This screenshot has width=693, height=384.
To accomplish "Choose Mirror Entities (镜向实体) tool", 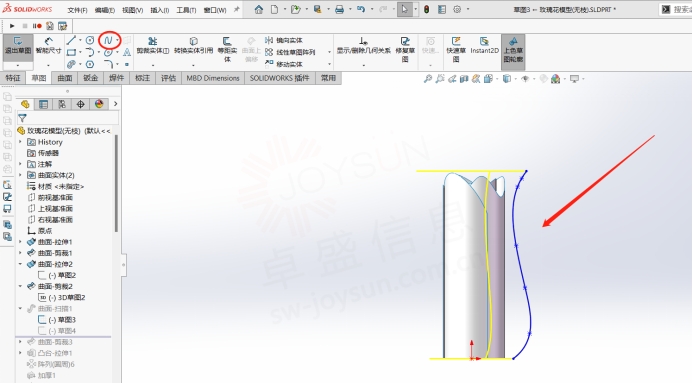I will coord(284,40).
